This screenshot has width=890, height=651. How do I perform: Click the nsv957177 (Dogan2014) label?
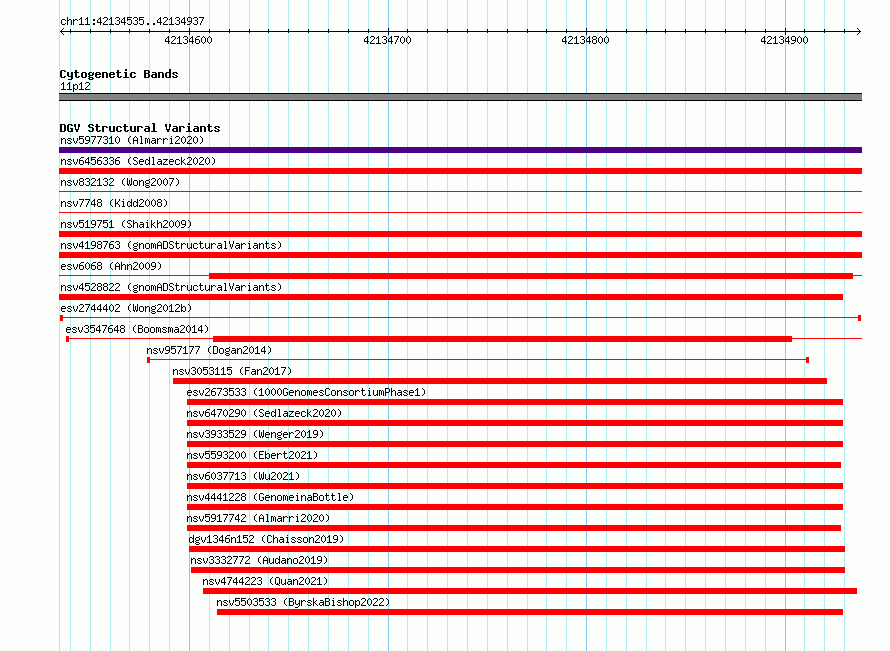209,350
